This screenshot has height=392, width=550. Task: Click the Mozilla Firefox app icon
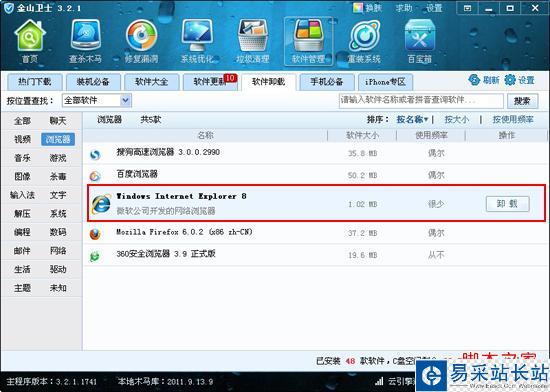click(x=95, y=234)
